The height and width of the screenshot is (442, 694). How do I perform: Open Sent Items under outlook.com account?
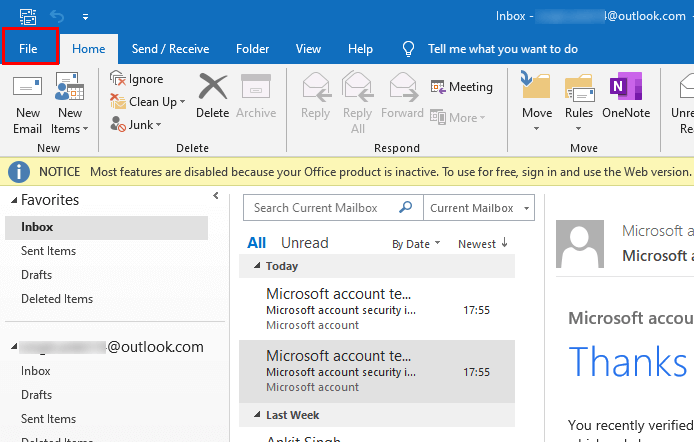pos(48,419)
